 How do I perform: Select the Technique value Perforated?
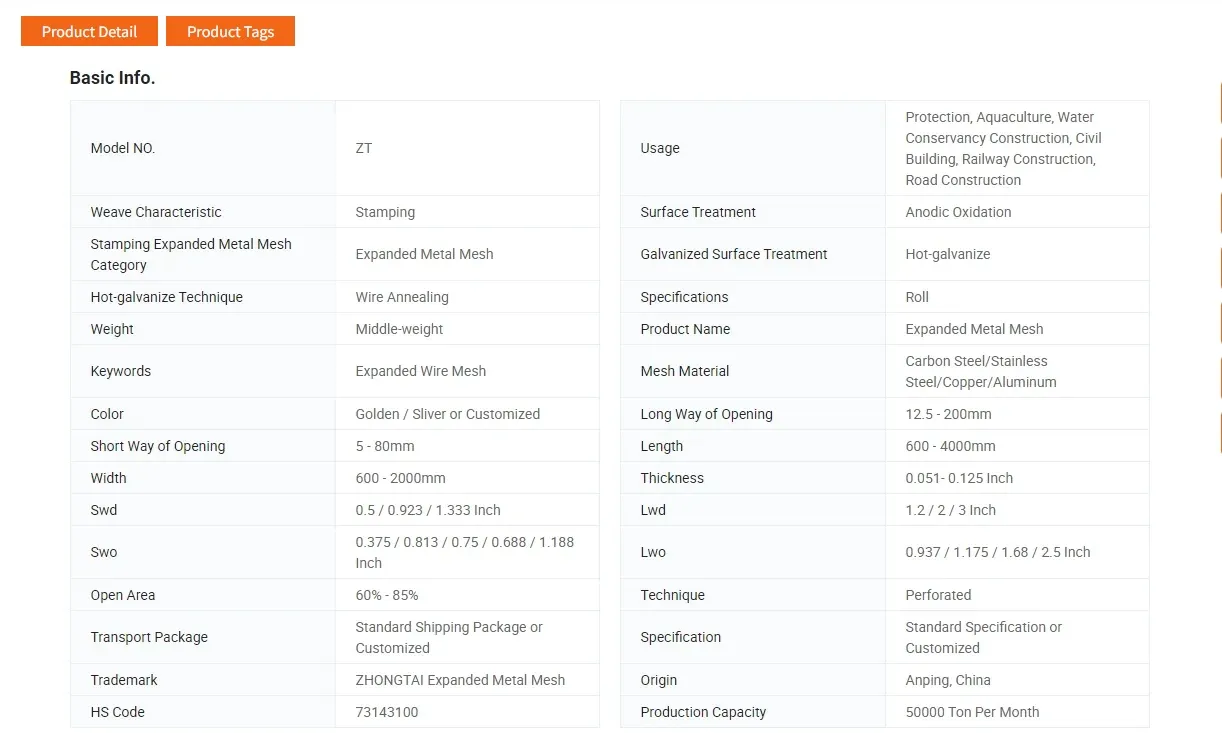point(937,595)
